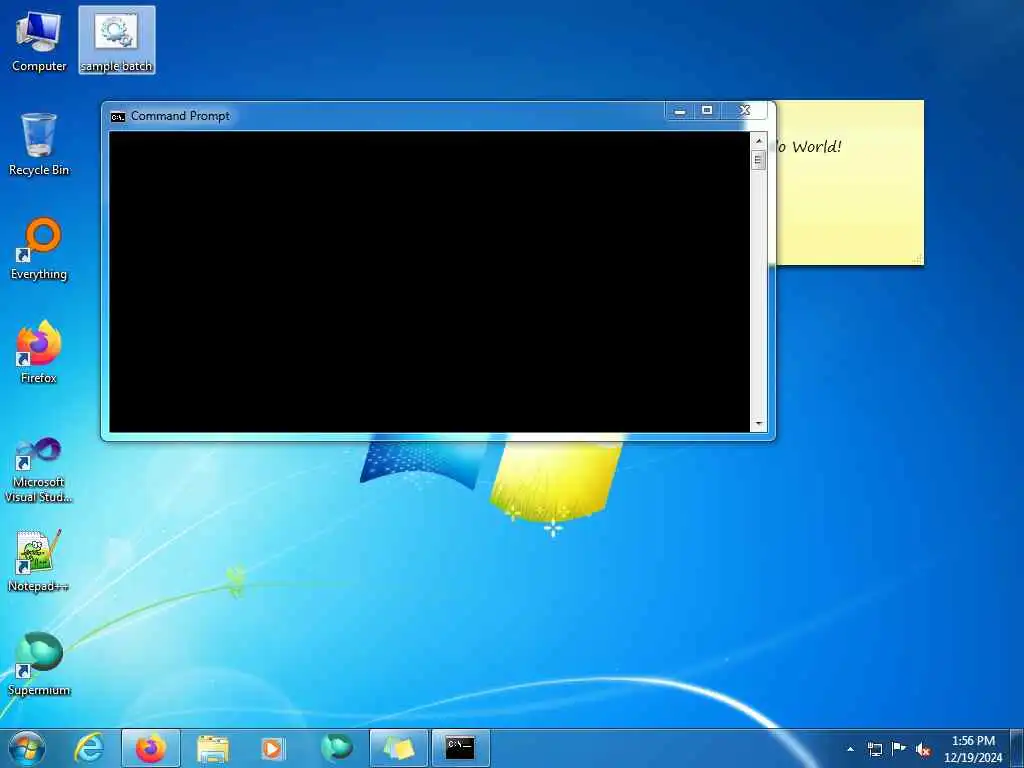Image resolution: width=1024 pixels, height=768 pixels.
Task: Select the Microsoft Visual Studio shortcut
Action: pyautogui.click(x=39, y=471)
